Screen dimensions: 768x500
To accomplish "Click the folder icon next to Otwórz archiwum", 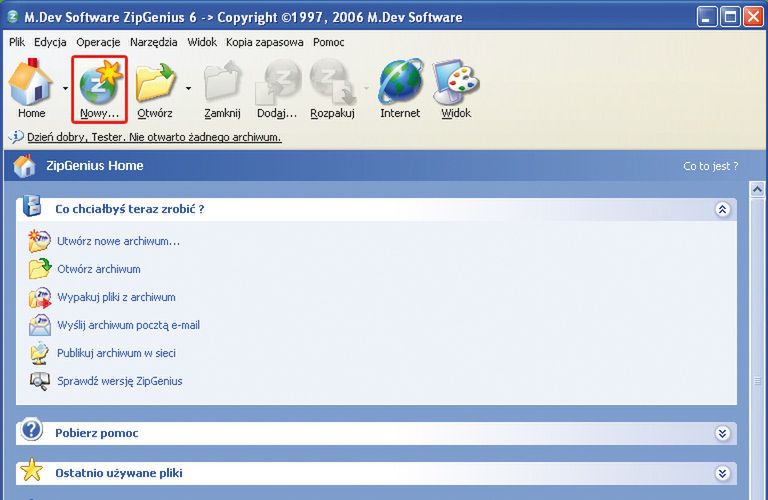I will pos(39,268).
